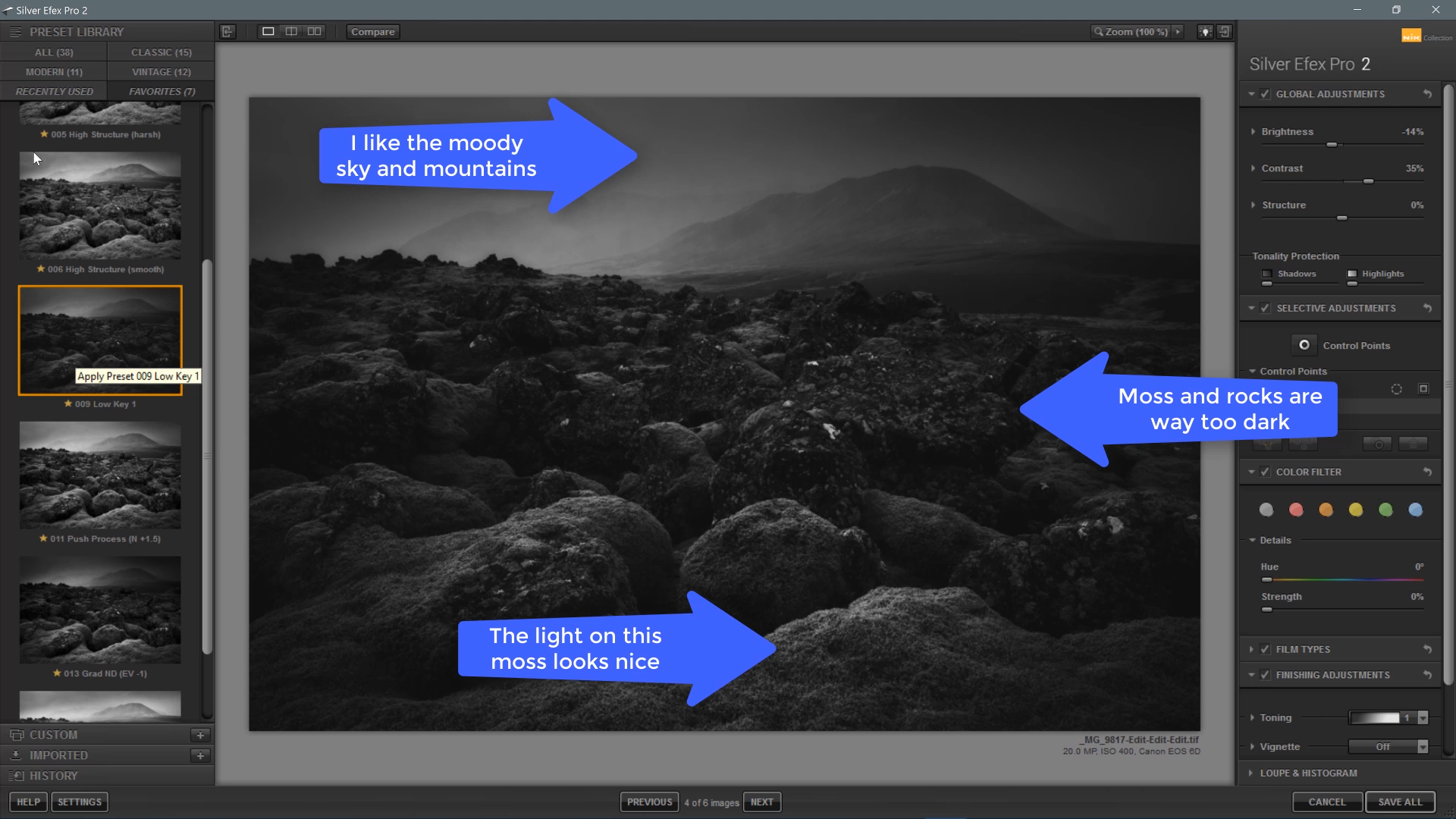
Task: Add a control point
Action: [1304, 345]
